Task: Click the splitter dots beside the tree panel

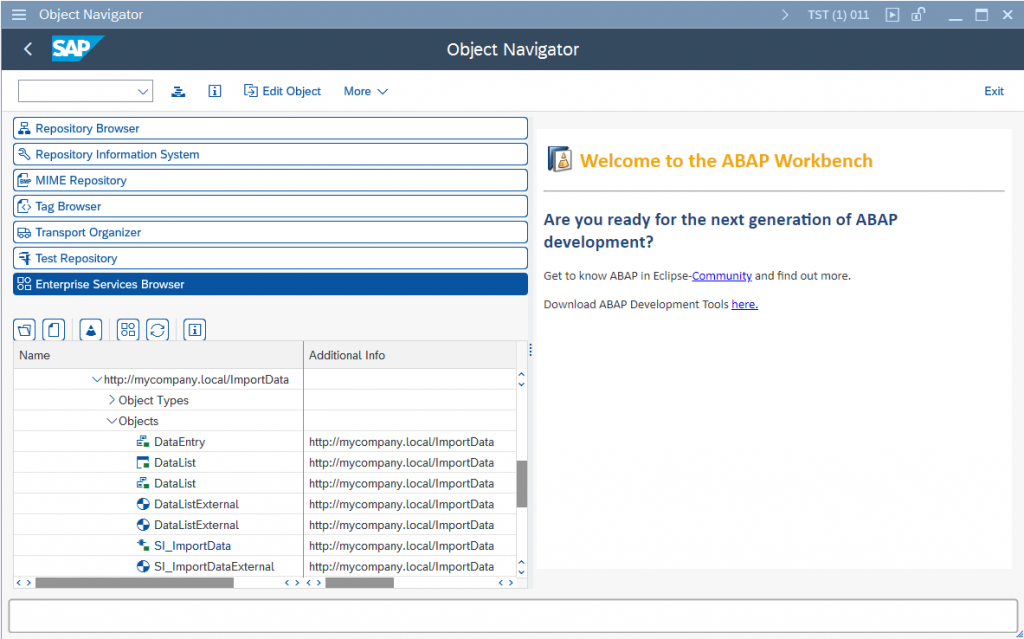Action: tap(530, 350)
